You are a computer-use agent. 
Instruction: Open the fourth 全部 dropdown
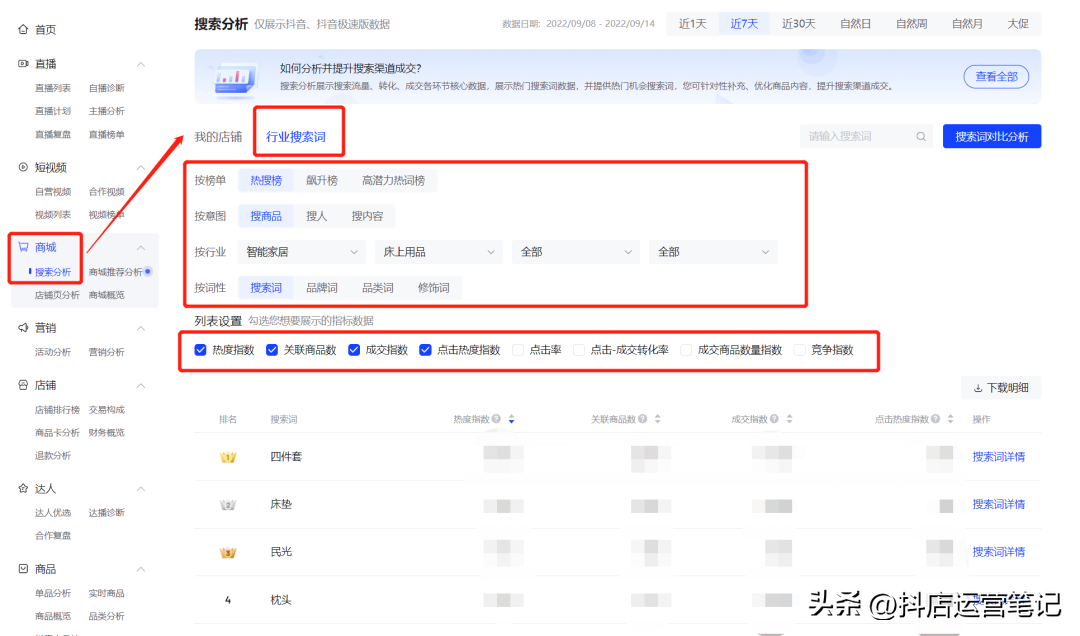coord(713,252)
